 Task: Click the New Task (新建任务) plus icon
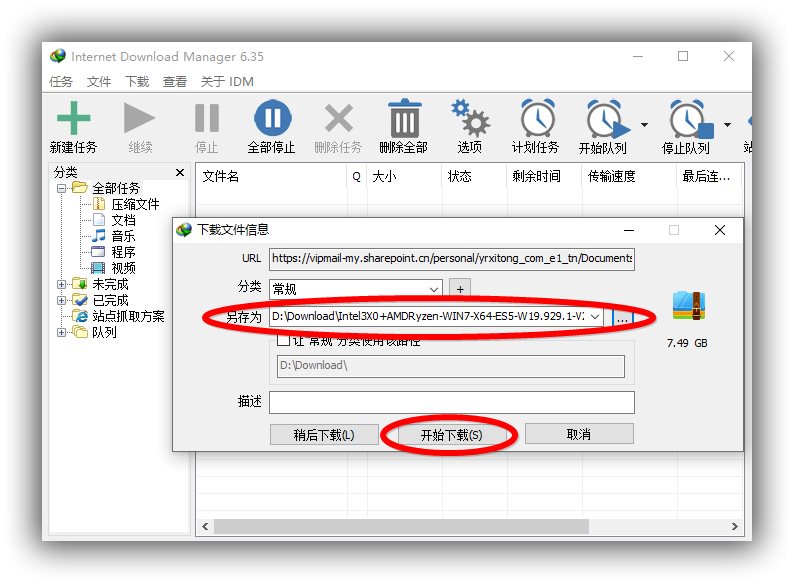click(x=73, y=118)
